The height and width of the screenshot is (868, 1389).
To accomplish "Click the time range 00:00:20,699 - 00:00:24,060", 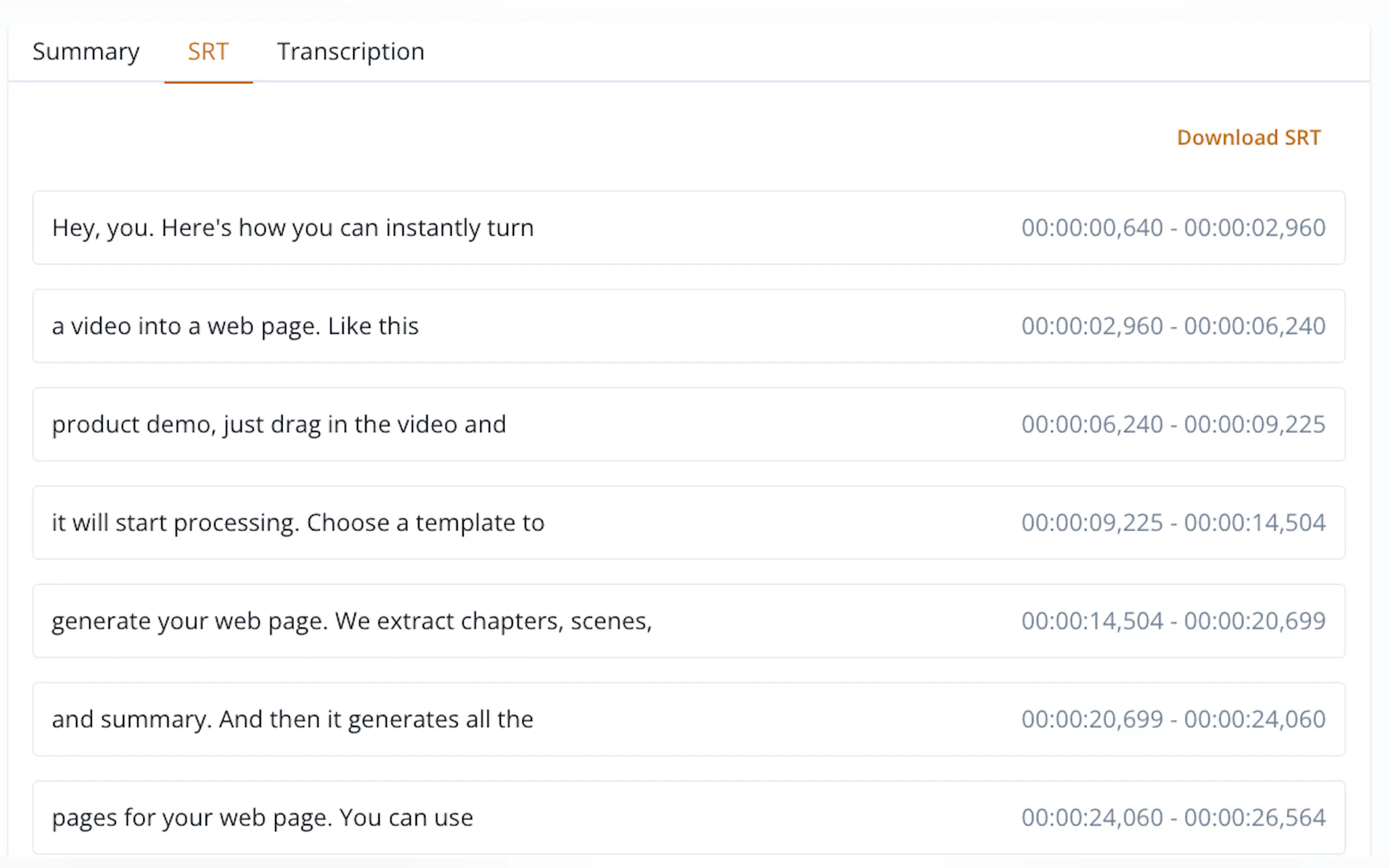I will (1173, 719).
